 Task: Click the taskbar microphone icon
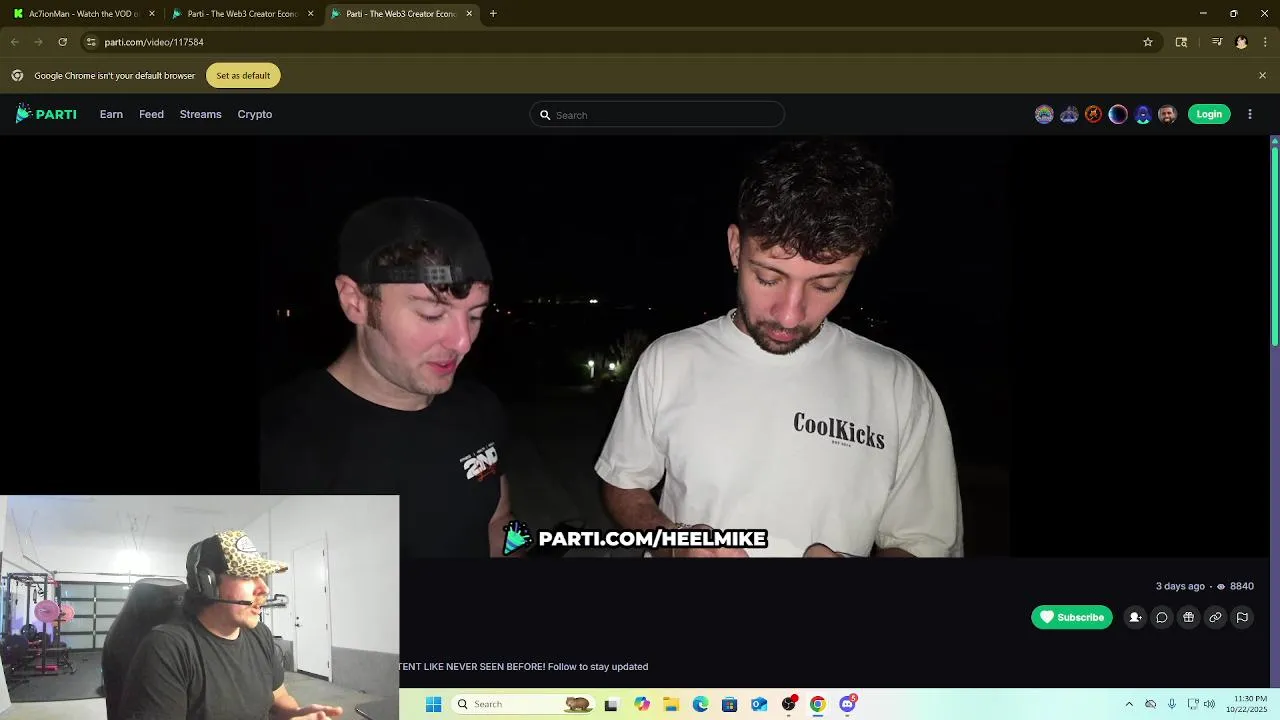1172,704
